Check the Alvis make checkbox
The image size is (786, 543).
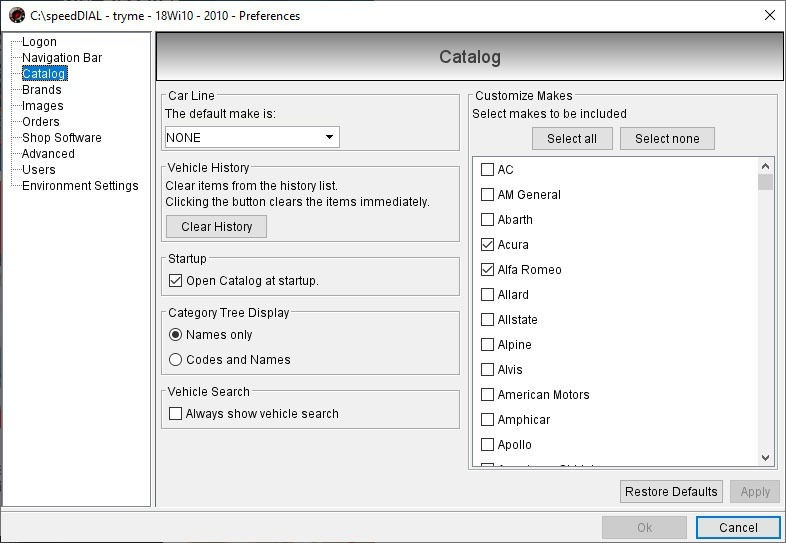coord(487,370)
